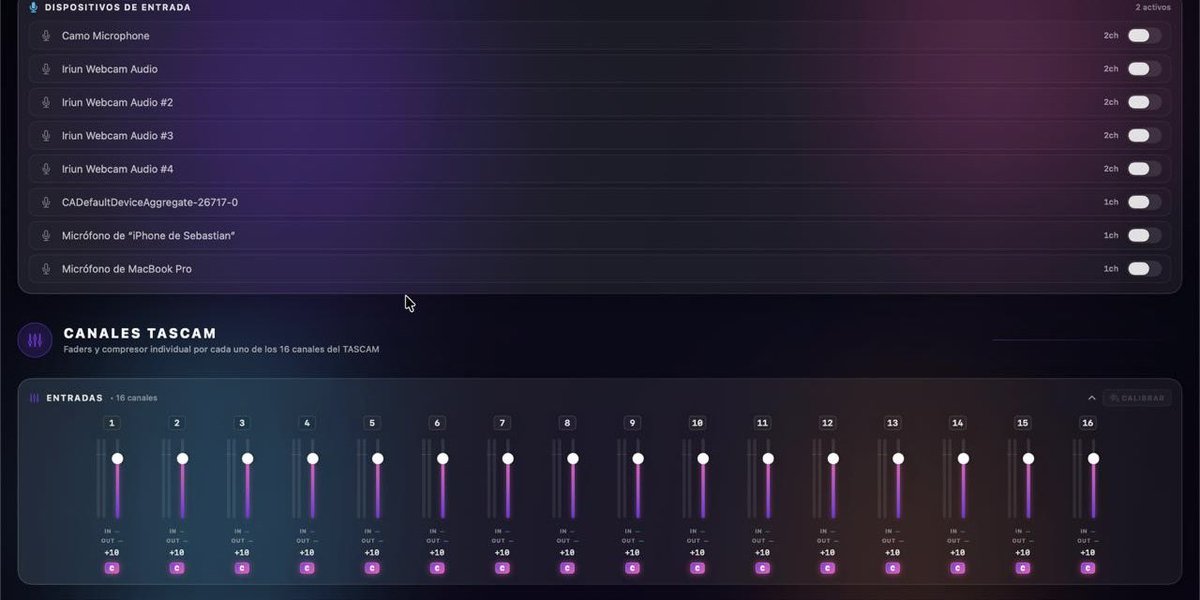1200x600 pixels.
Task: Toggle compressor C badge on channel 16
Action: (1087, 568)
